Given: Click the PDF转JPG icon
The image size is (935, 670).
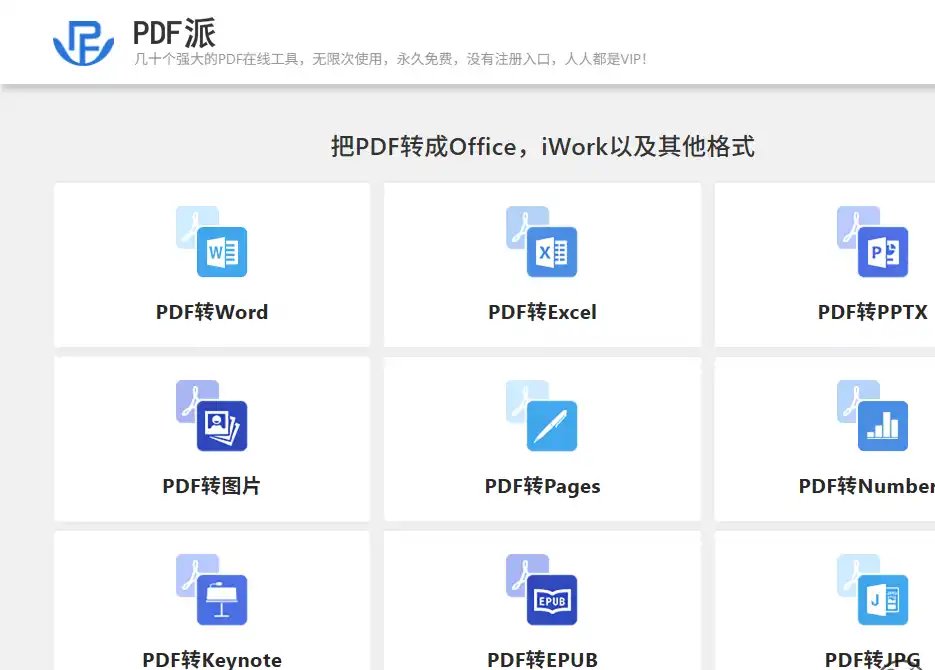Looking at the screenshot, I should point(872,590).
